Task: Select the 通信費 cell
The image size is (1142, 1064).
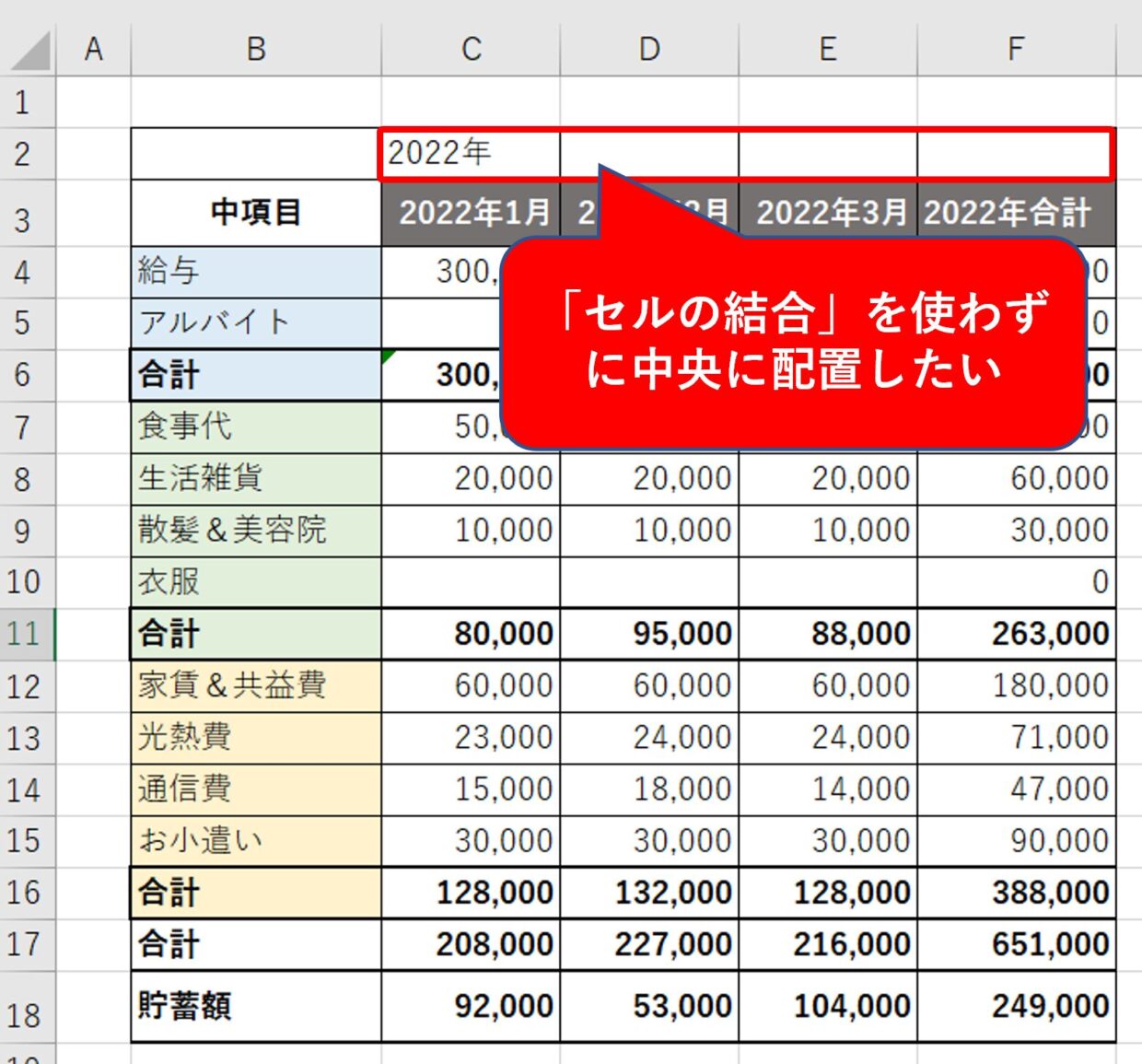Action: (256, 789)
